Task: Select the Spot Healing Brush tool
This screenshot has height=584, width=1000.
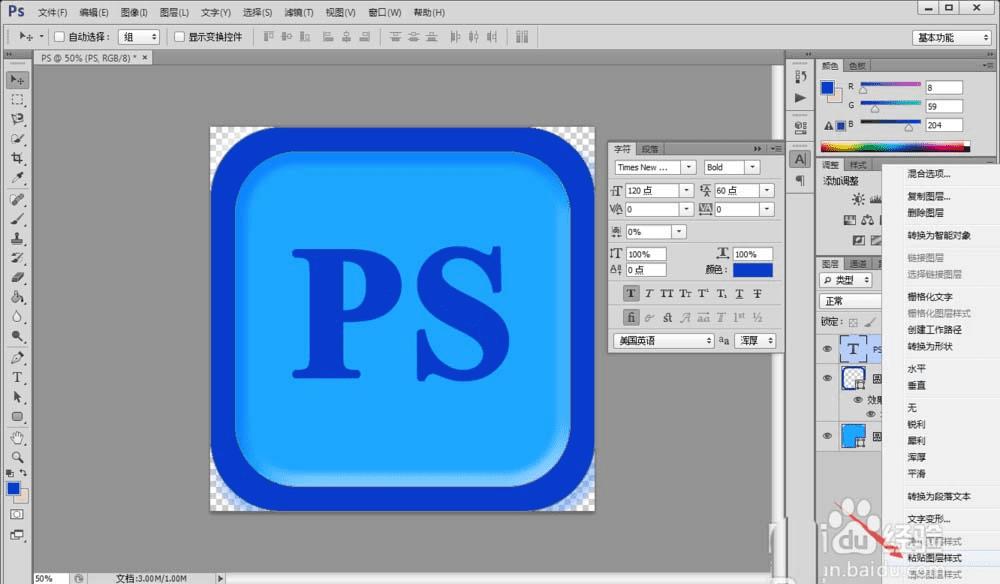Action: click(x=17, y=200)
